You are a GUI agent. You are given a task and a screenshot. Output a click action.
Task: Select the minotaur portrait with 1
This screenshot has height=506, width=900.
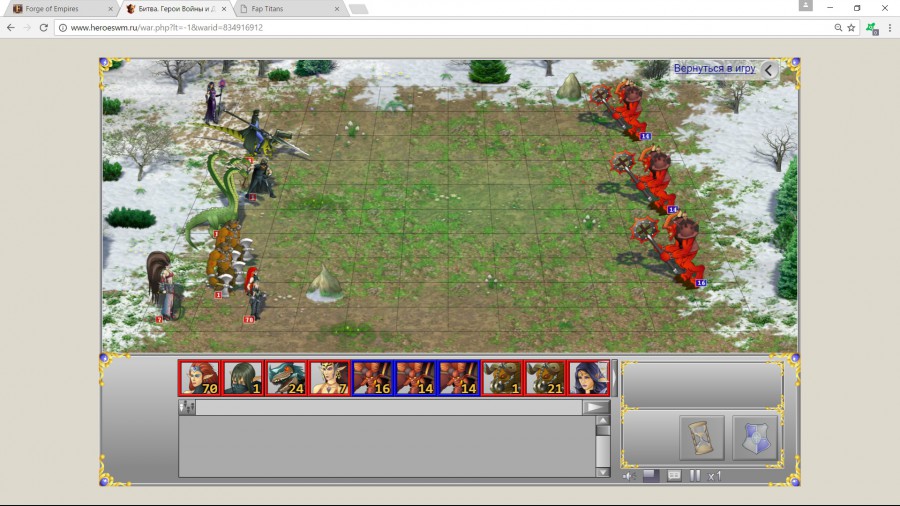click(502, 378)
